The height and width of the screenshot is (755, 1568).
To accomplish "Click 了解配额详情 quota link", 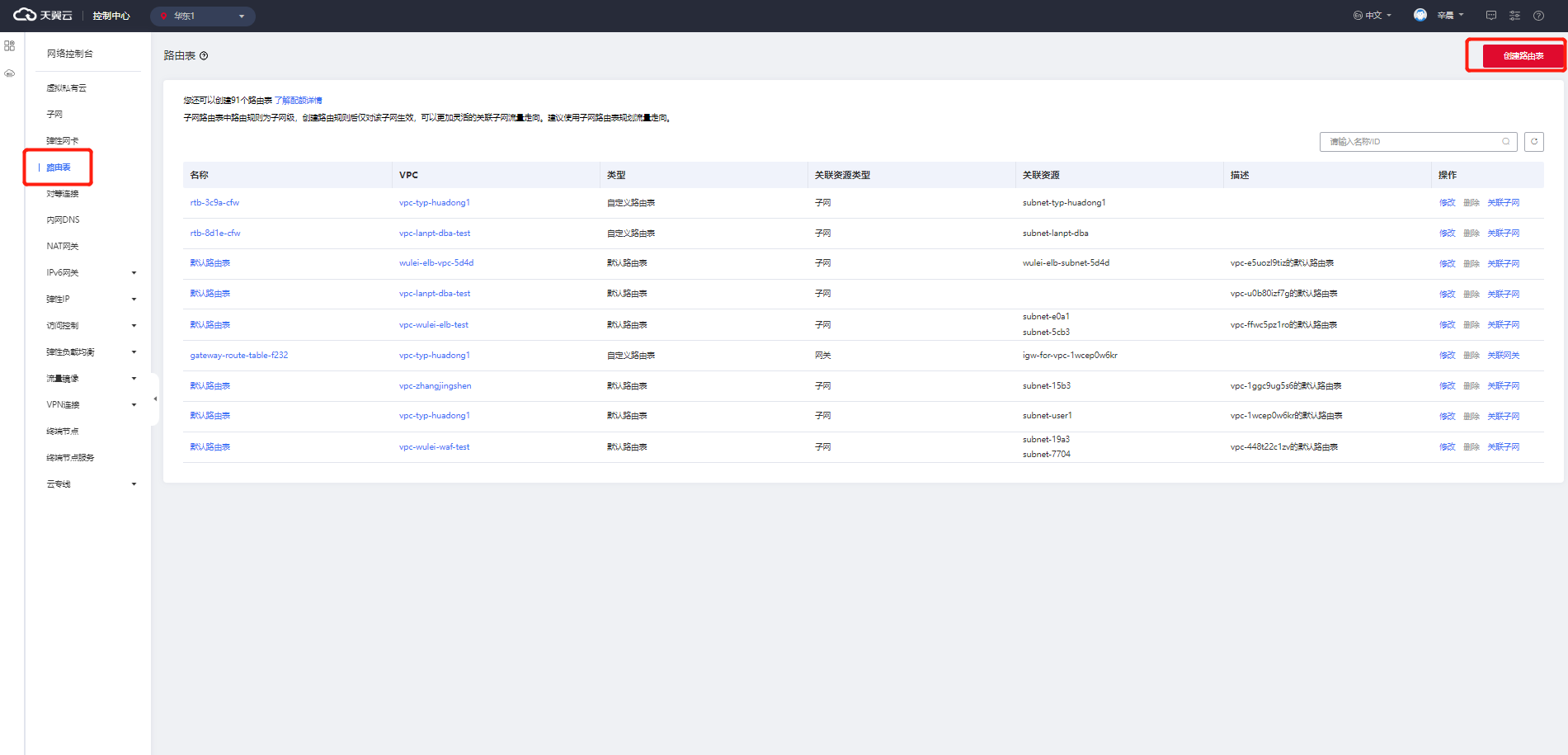I will click(298, 101).
